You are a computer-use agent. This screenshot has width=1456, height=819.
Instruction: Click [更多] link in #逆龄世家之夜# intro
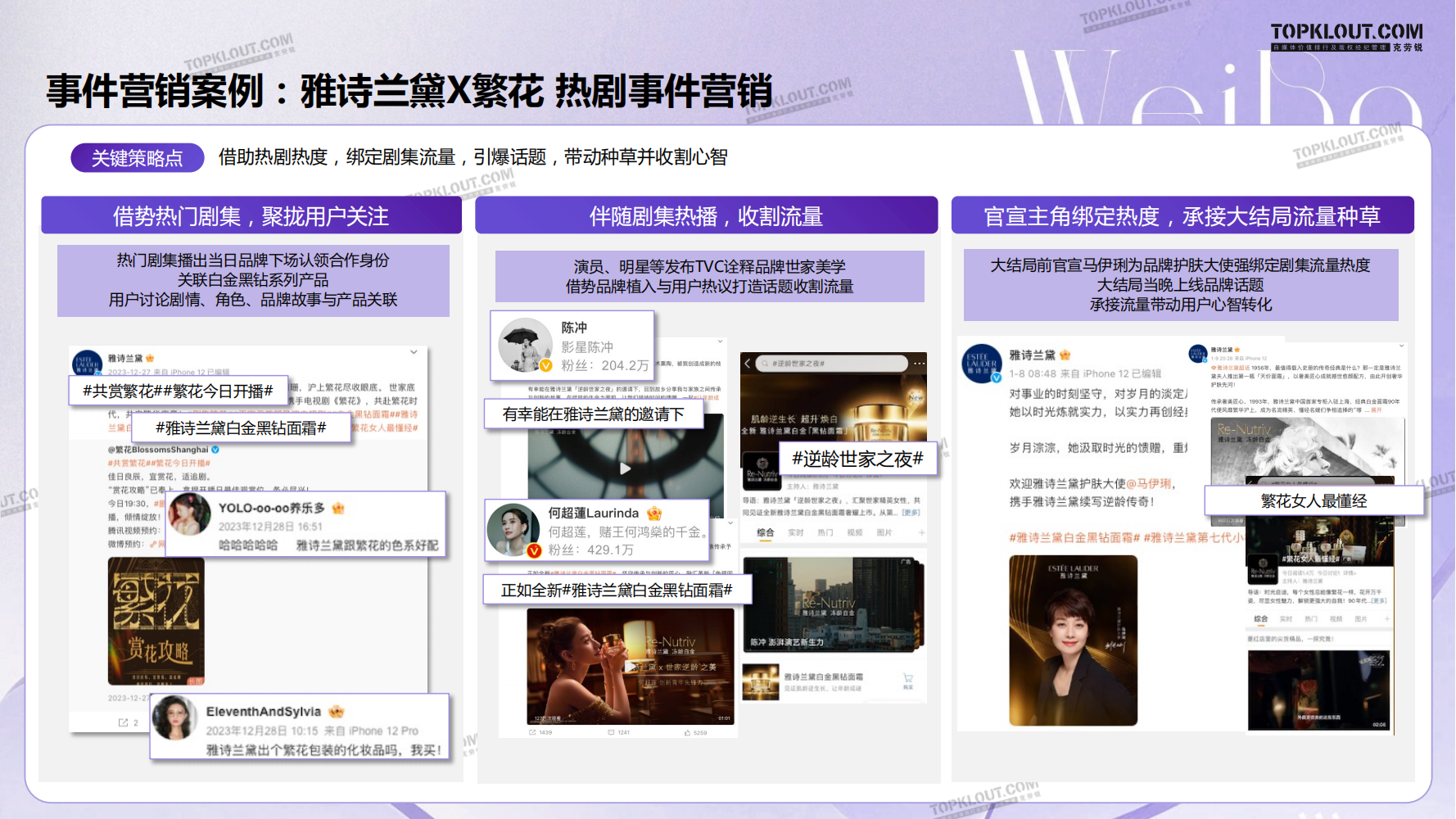911,513
